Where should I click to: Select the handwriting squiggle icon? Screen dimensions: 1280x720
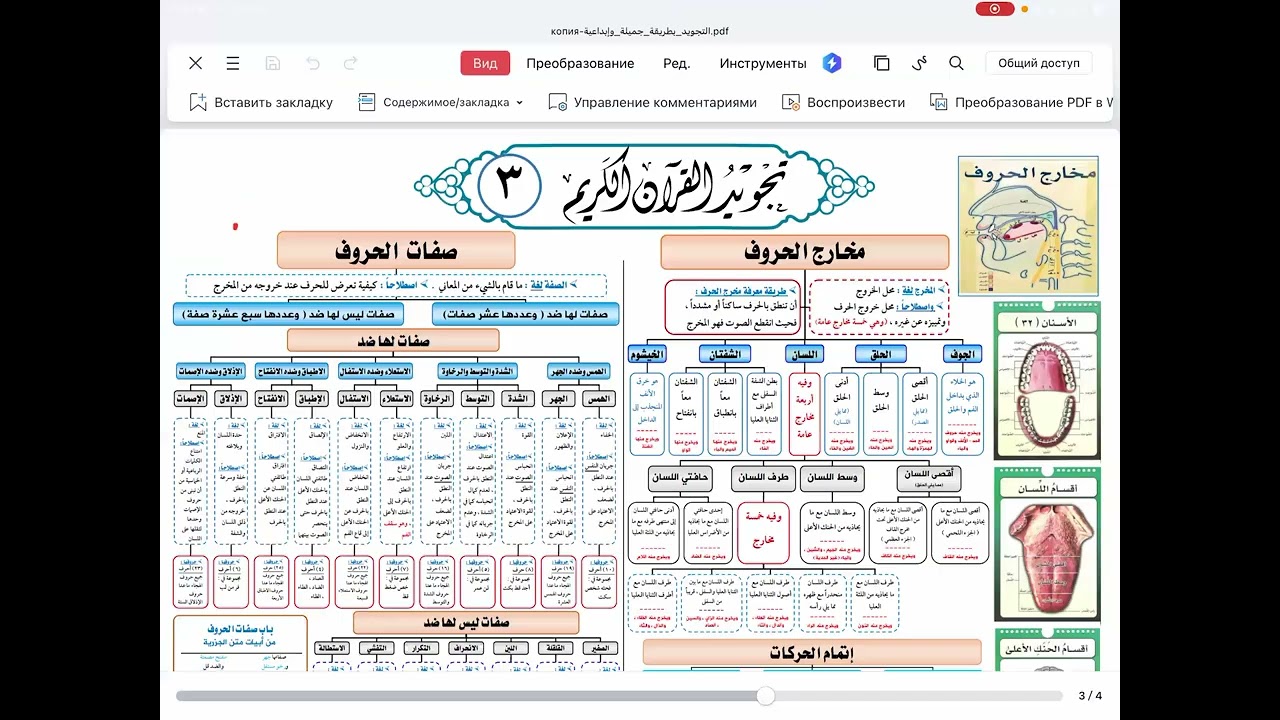point(919,63)
